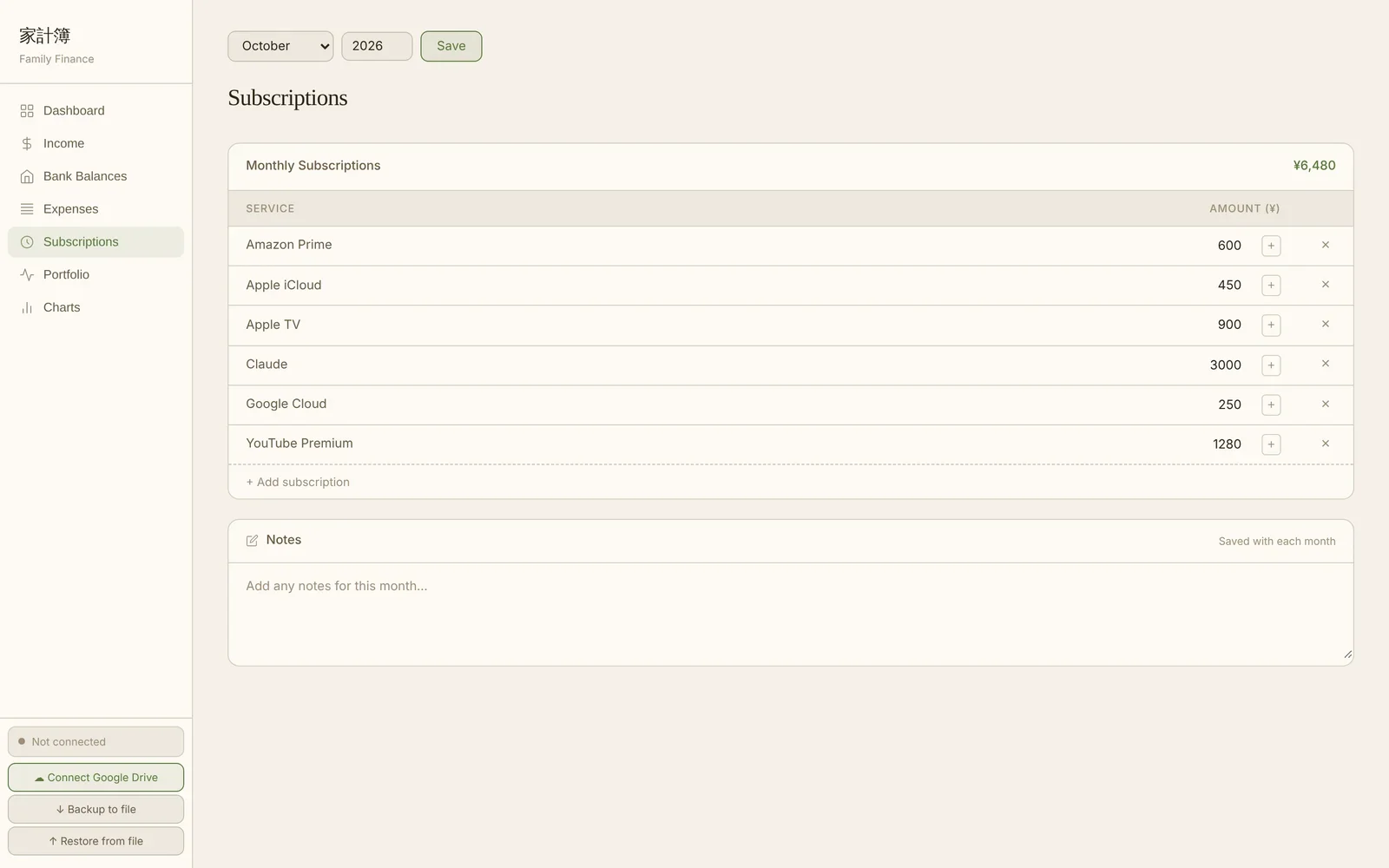Click the SERVICE column header
The image size is (1389, 868).
coord(270,208)
